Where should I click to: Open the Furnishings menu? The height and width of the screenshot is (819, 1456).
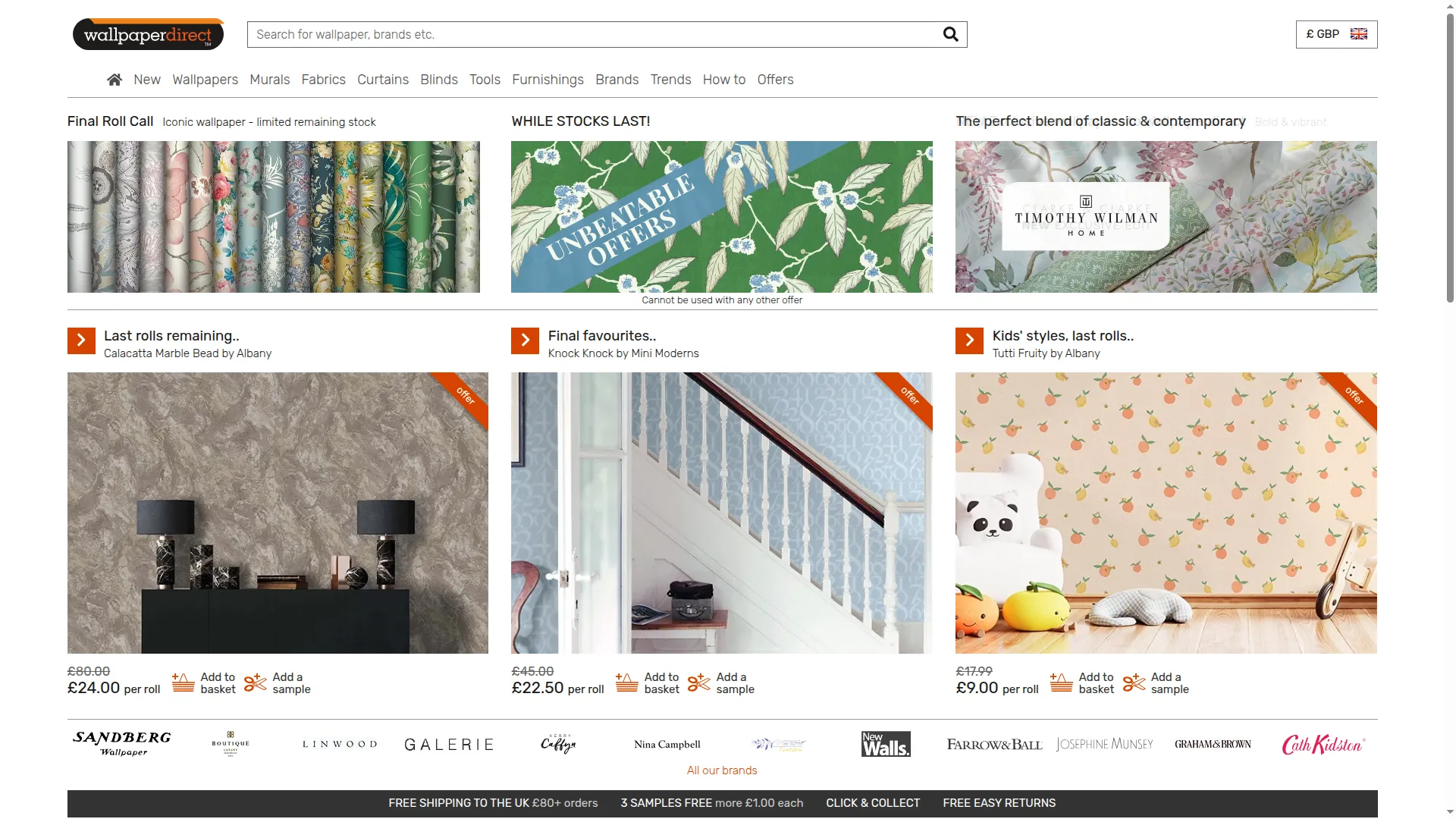click(548, 80)
